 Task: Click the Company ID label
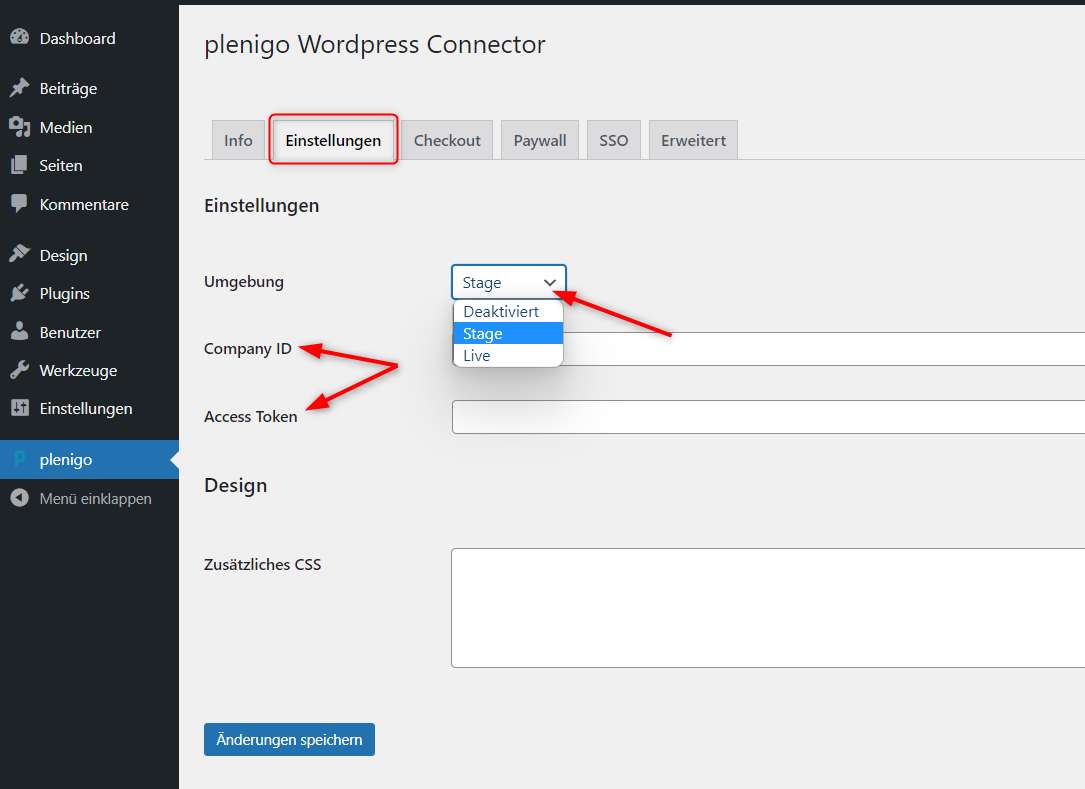(x=248, y=349)
